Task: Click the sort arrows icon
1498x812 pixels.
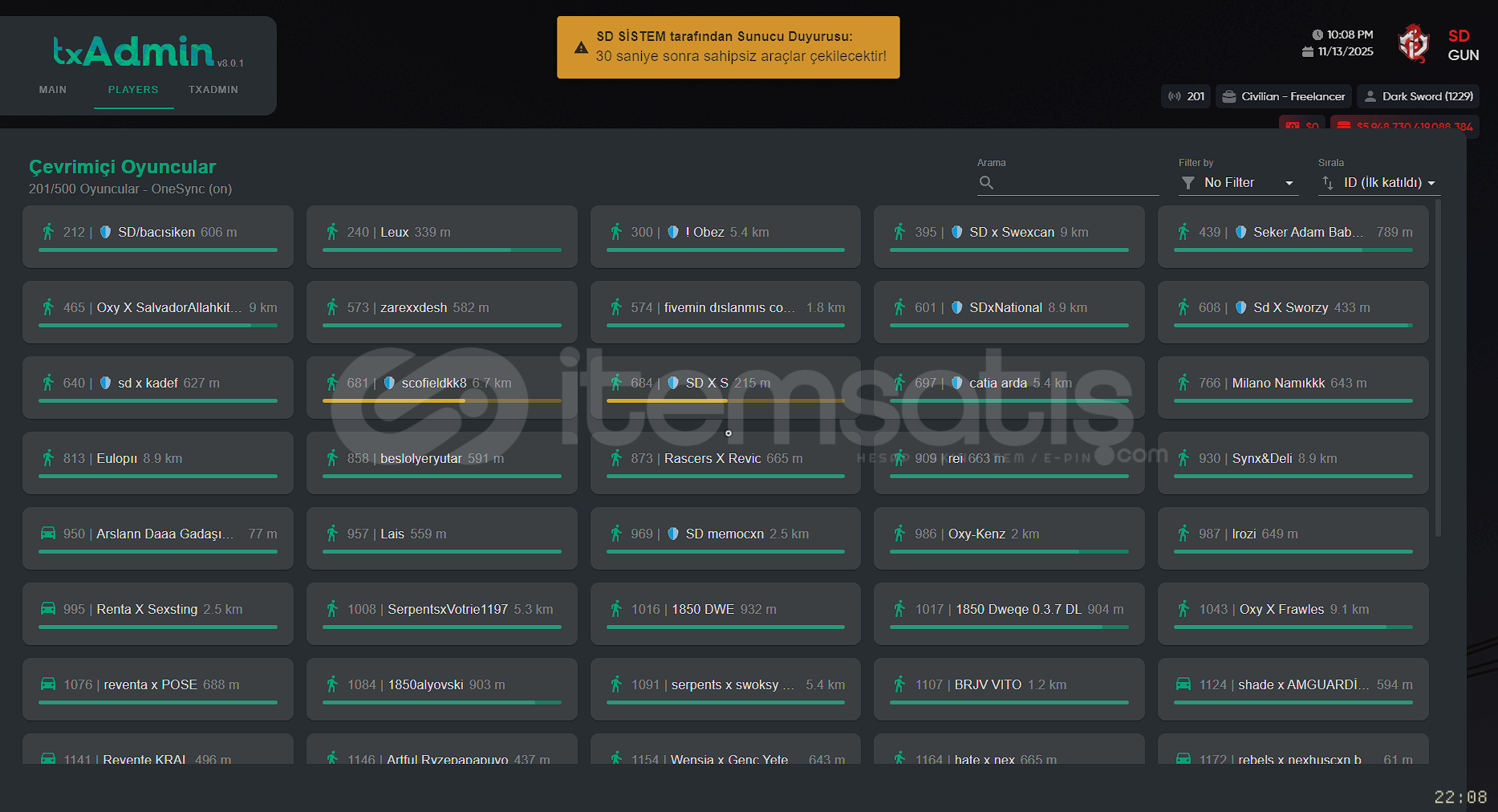Action: pyautogui.click(x=1327, y=183)
